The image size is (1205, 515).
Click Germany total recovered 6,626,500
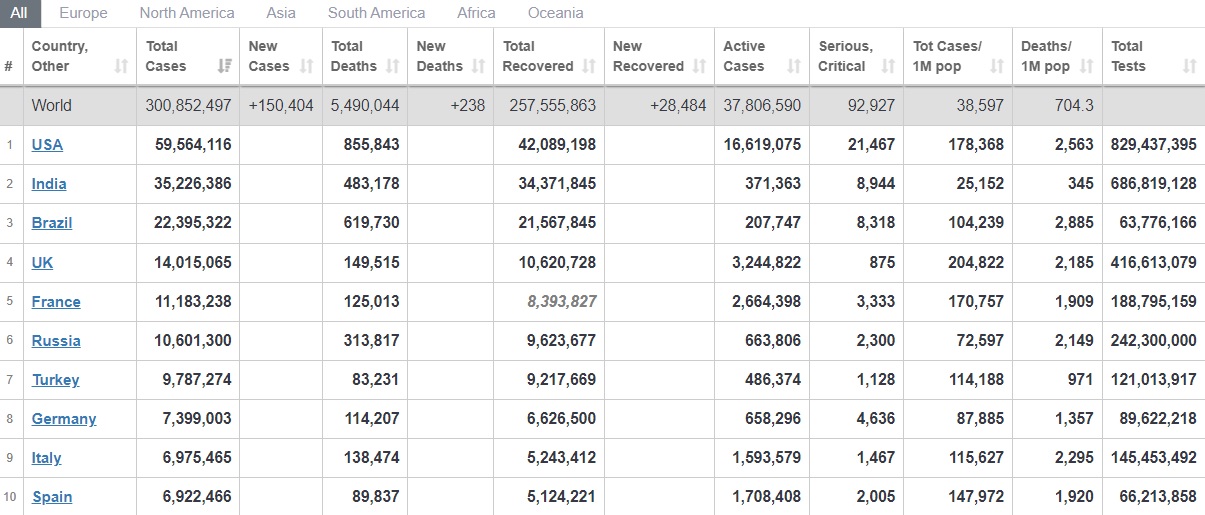[x=561, y=418]
